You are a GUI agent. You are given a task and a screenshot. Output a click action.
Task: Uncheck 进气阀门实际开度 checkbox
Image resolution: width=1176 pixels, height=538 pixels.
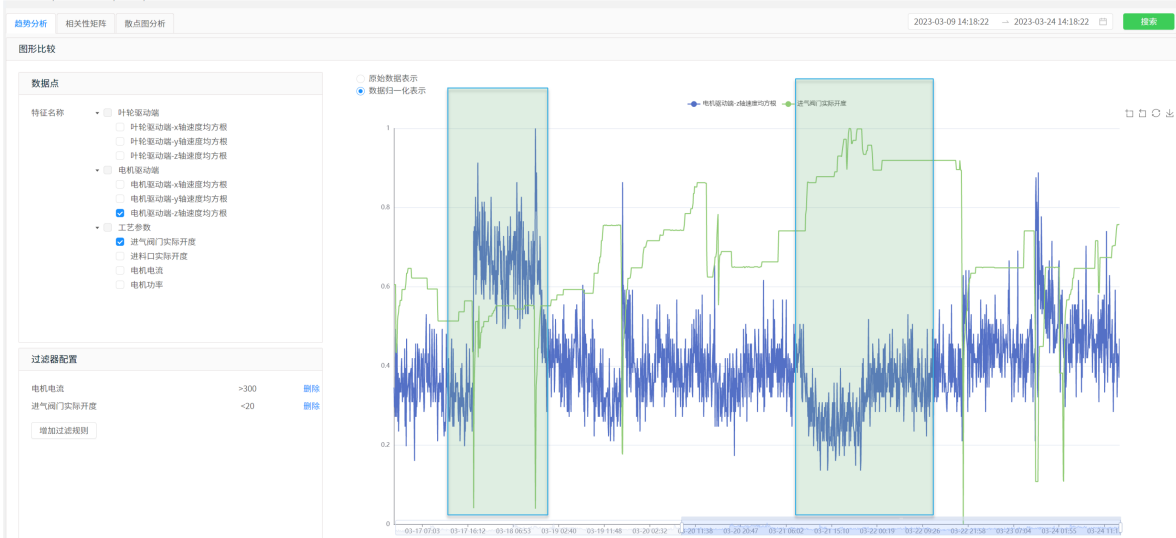(x=120, y=241)
